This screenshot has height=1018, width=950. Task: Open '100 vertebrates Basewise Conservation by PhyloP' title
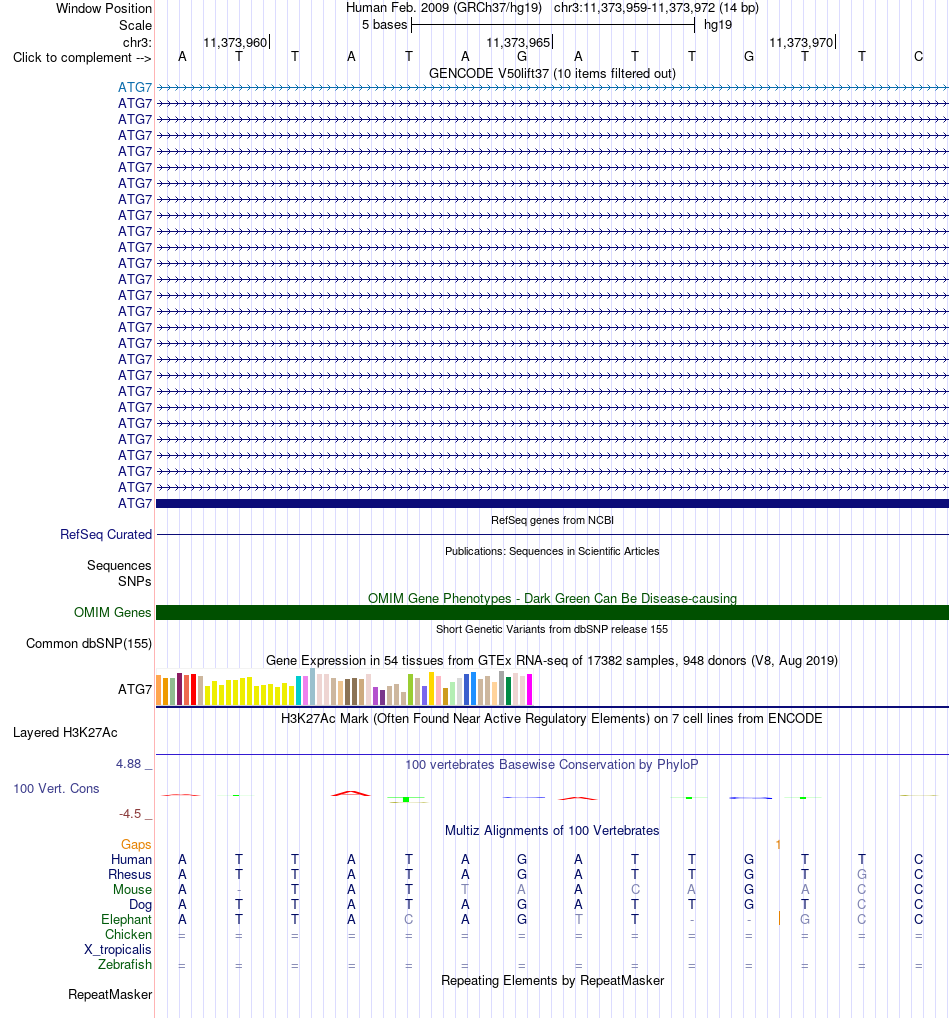tap(552, 764)
